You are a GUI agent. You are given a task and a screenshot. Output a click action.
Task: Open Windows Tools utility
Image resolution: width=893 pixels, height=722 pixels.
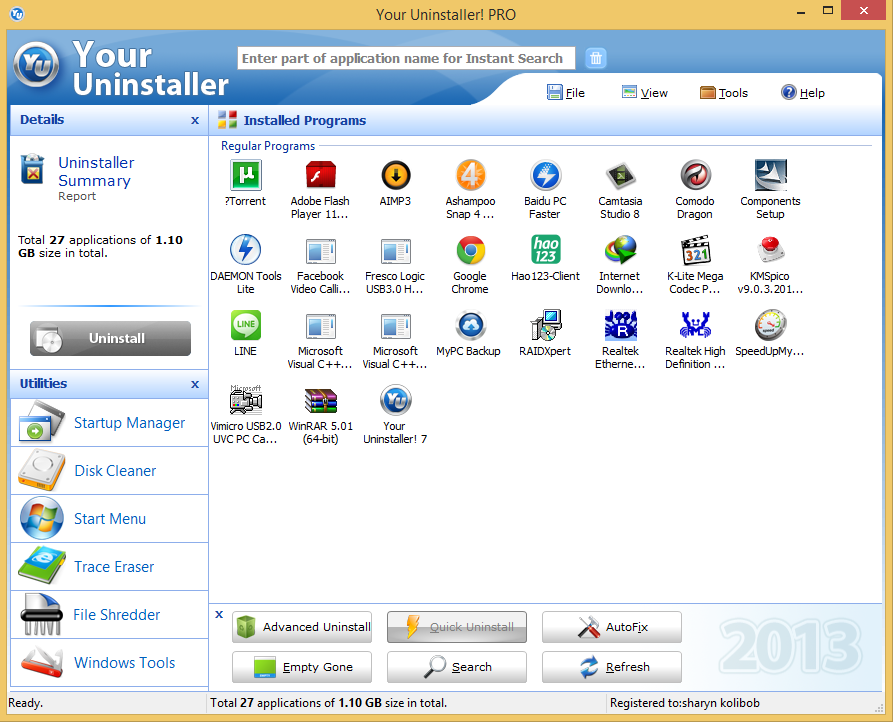tap(109, 662)
